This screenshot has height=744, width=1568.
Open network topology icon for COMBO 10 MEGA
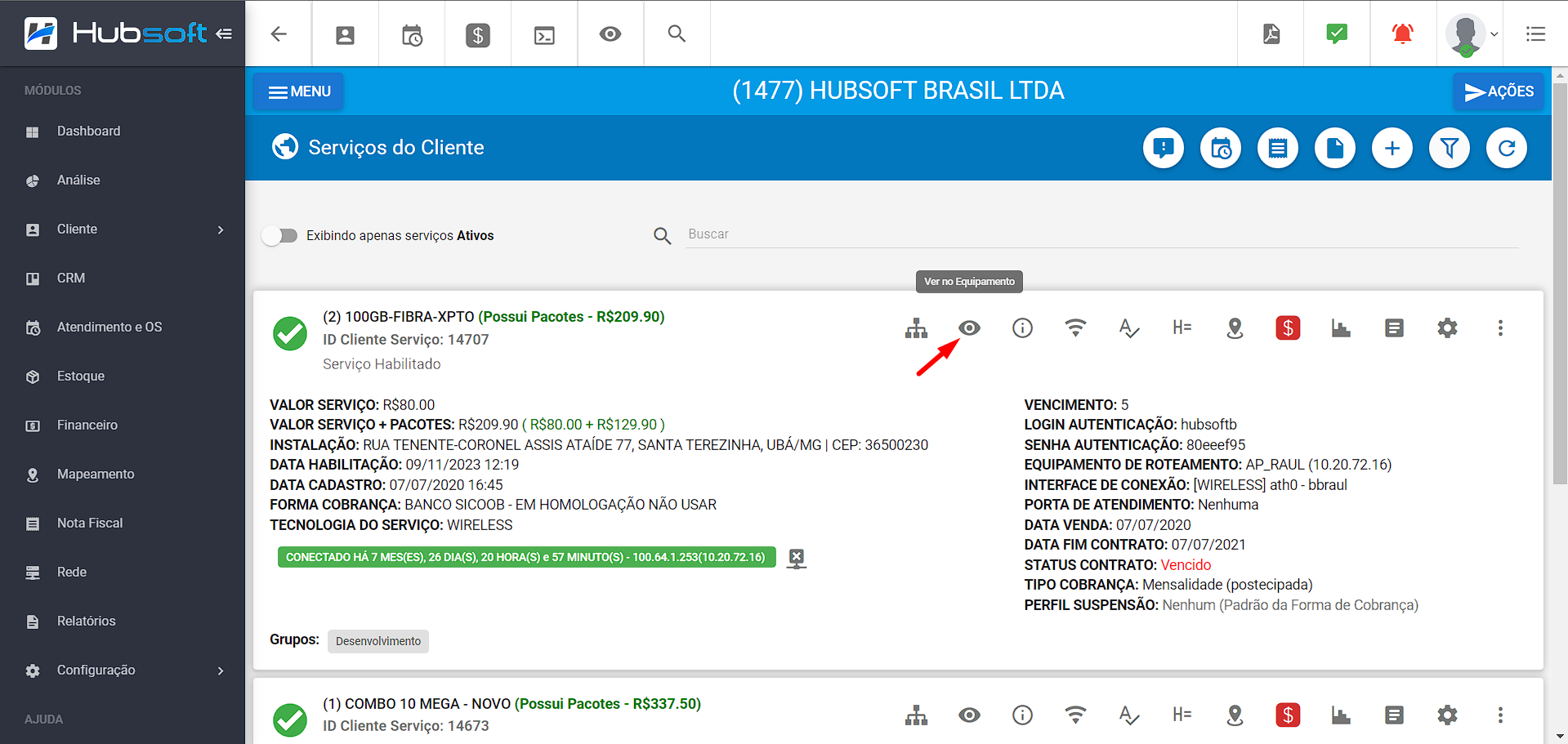point(916,715)
